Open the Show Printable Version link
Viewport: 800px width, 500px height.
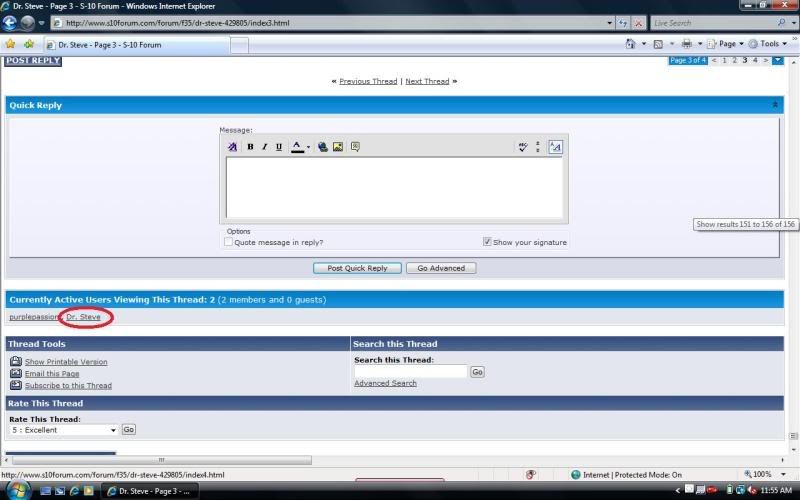coord(66,362)
